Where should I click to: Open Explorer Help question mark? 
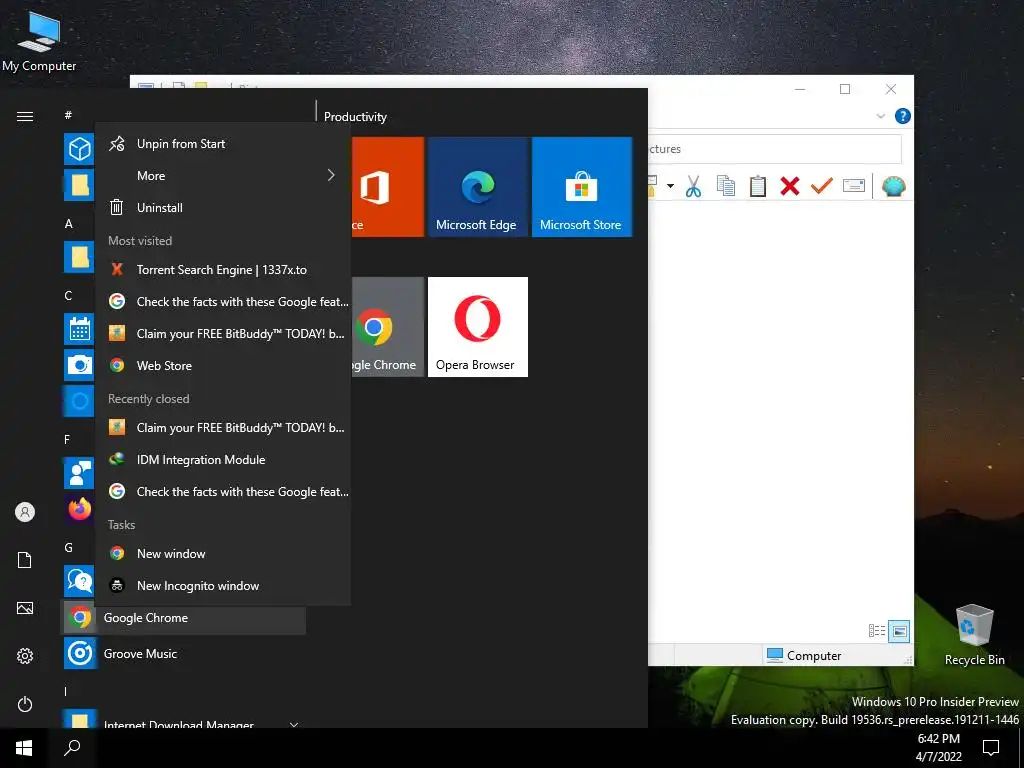click(x=903, y=116)
